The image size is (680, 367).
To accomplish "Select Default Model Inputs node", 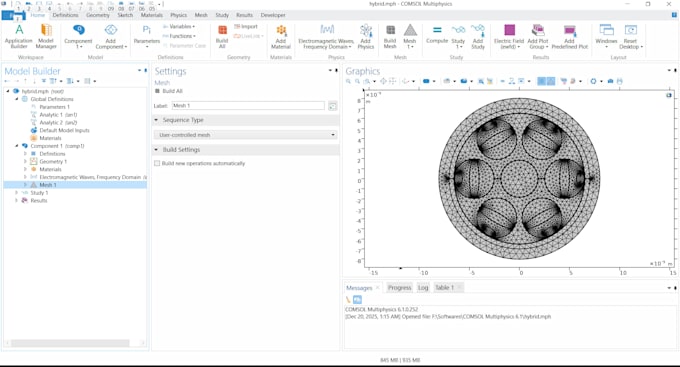I will 64,130.
